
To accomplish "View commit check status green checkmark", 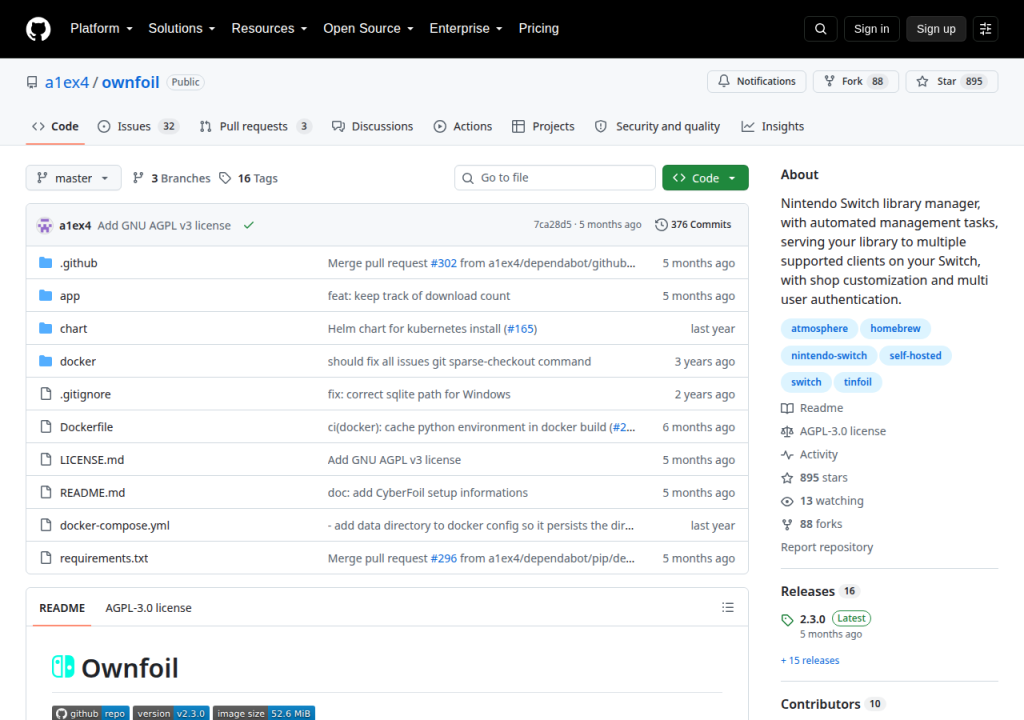I will point(249,225).
